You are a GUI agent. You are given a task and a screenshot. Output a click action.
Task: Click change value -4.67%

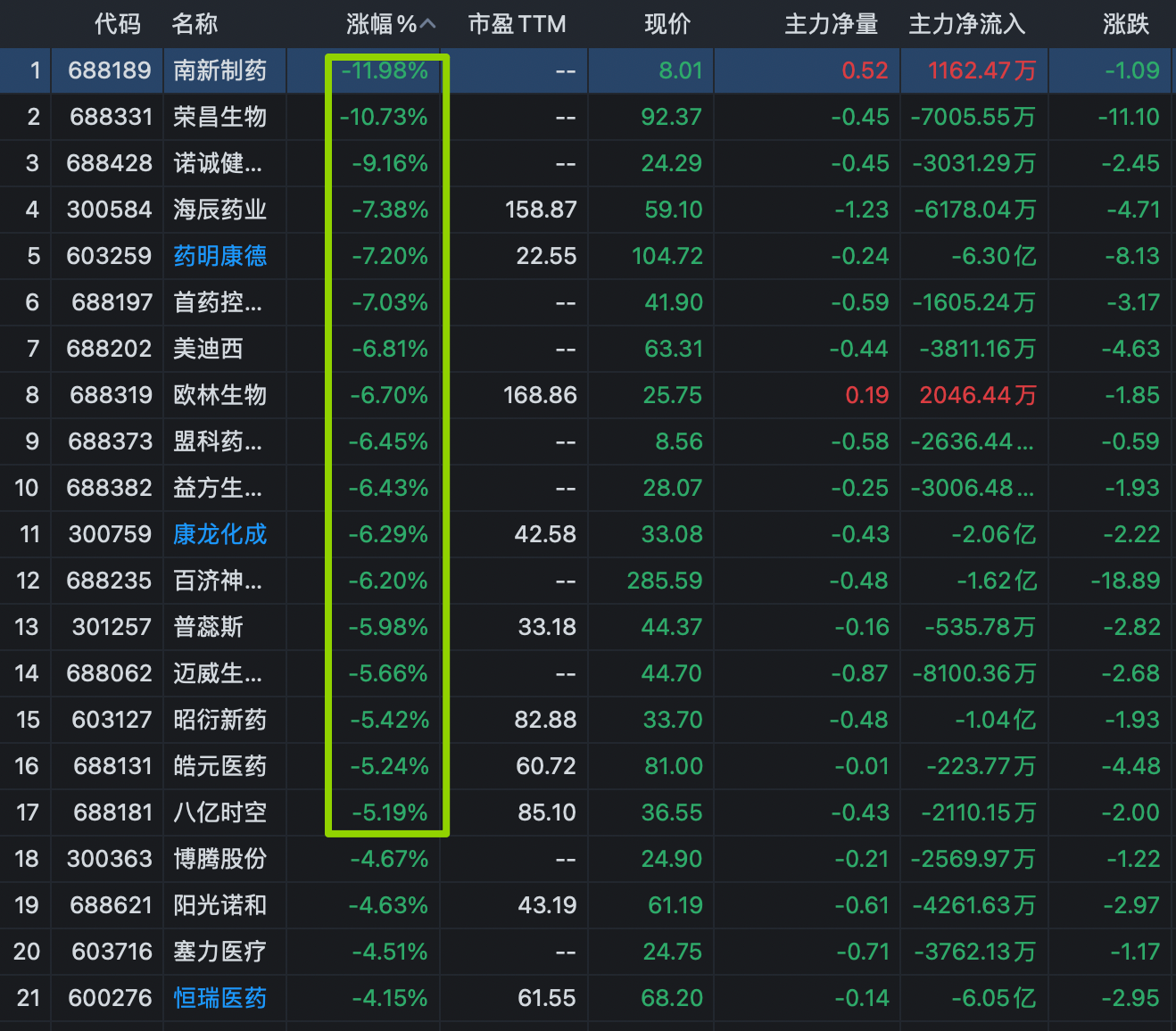[390, 859]
